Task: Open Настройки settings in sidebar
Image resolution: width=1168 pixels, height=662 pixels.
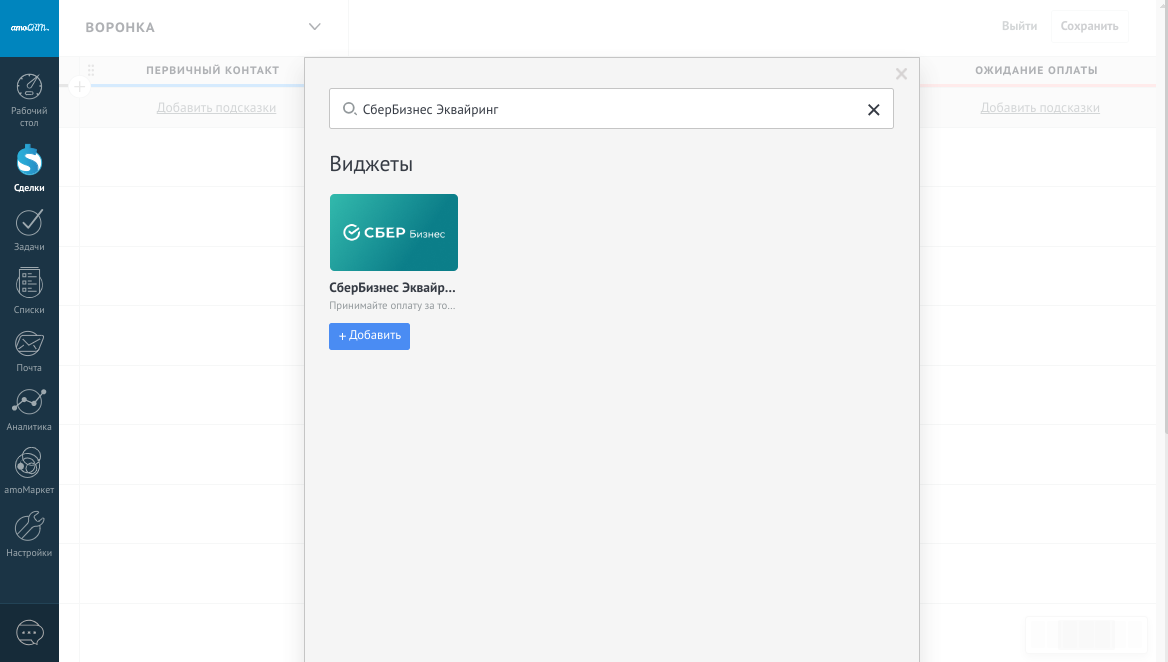Action: point(29,534)
